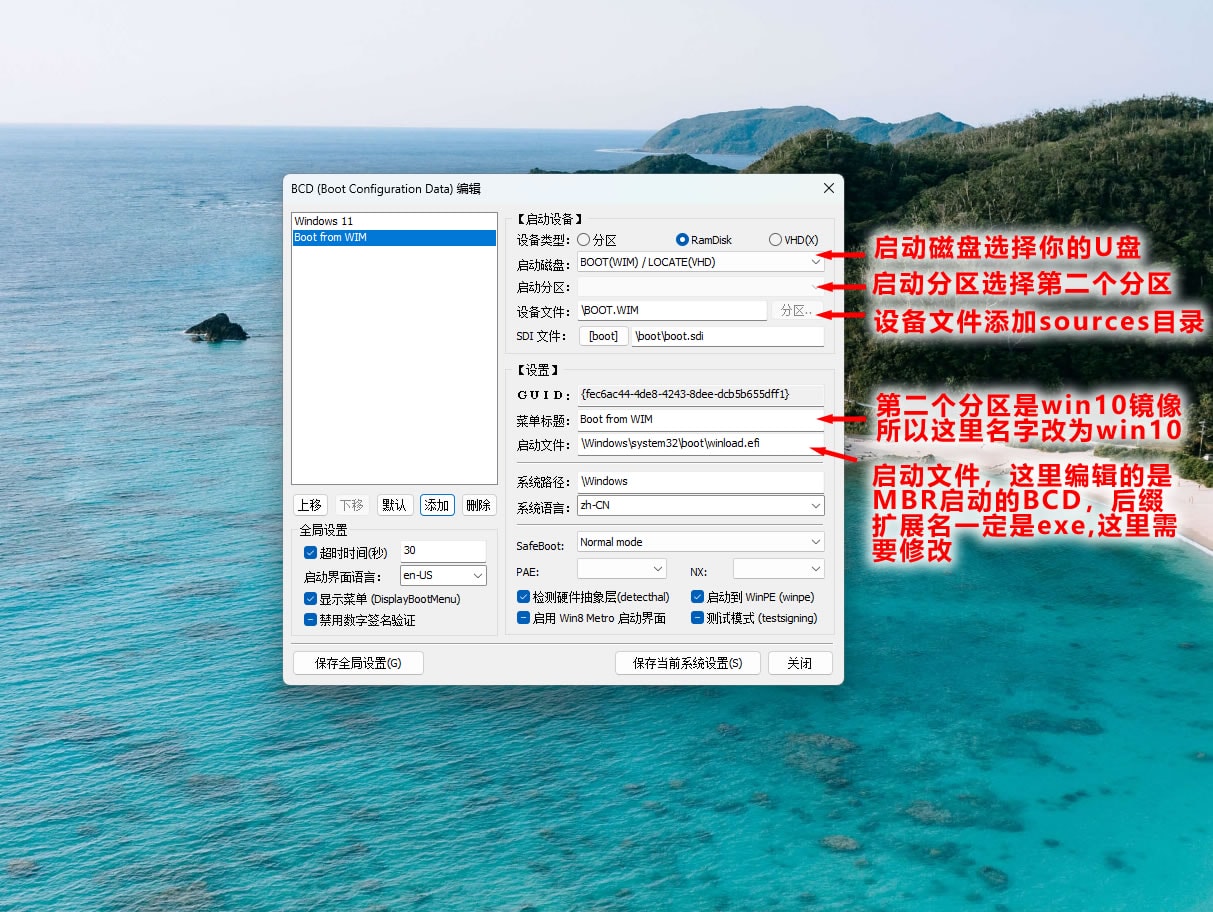Select the RamDisk device type option
The image size is (1213, 912).
point(683,240)
